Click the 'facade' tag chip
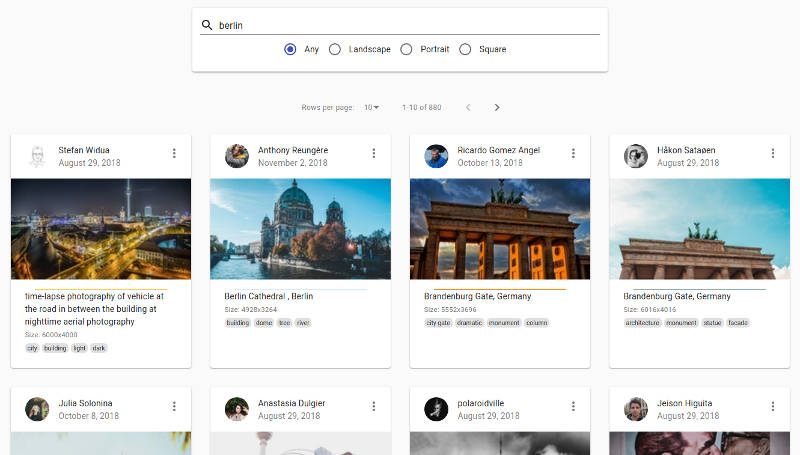 pyautogui.click(x=738, y=322)
